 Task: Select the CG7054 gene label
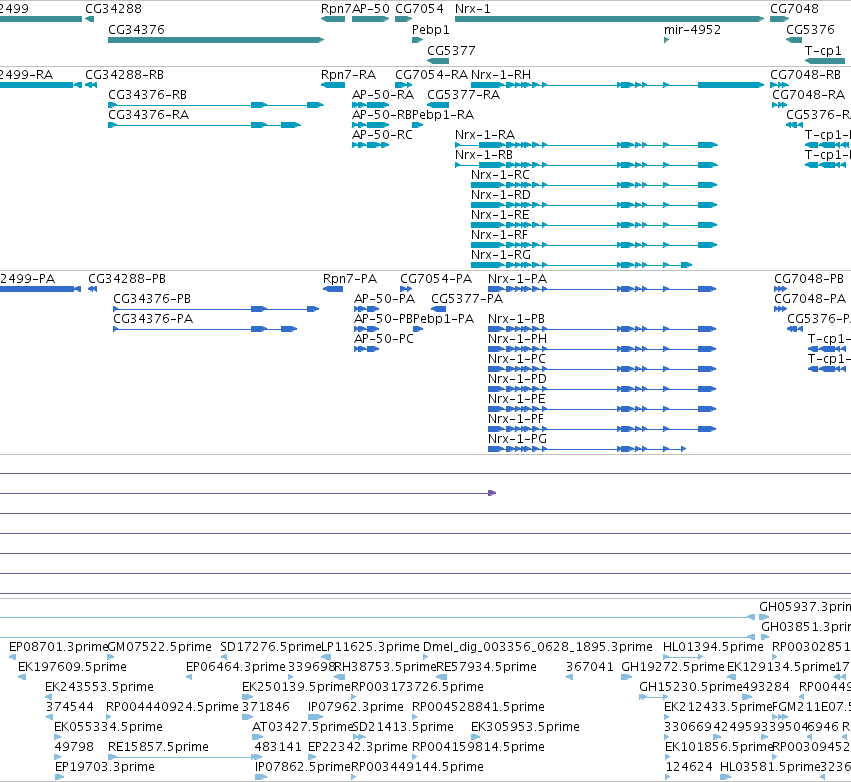coord(419,9)
